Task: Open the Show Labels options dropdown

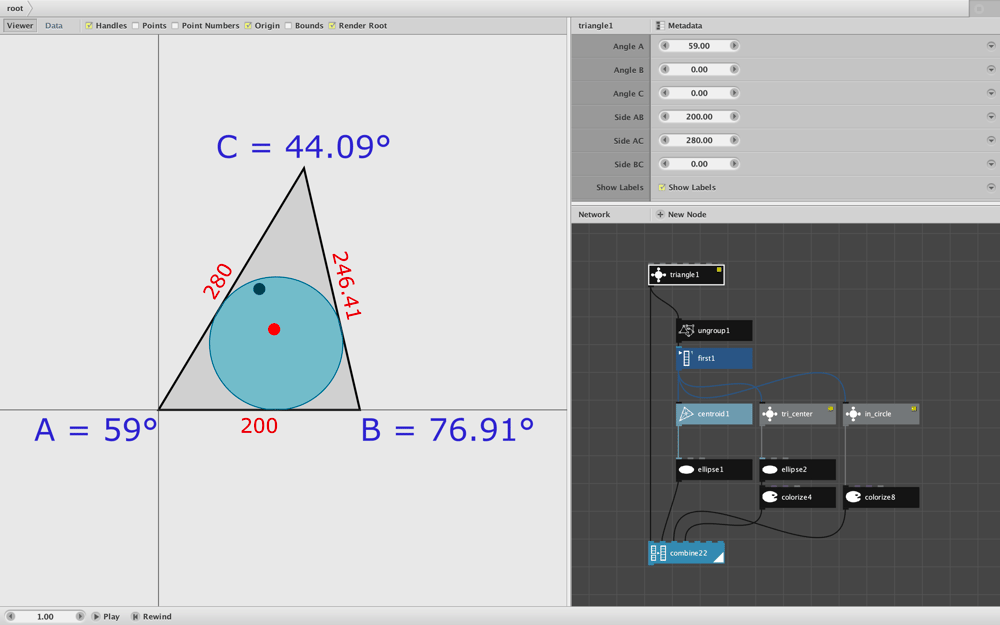Action: [x=991, y=188]
